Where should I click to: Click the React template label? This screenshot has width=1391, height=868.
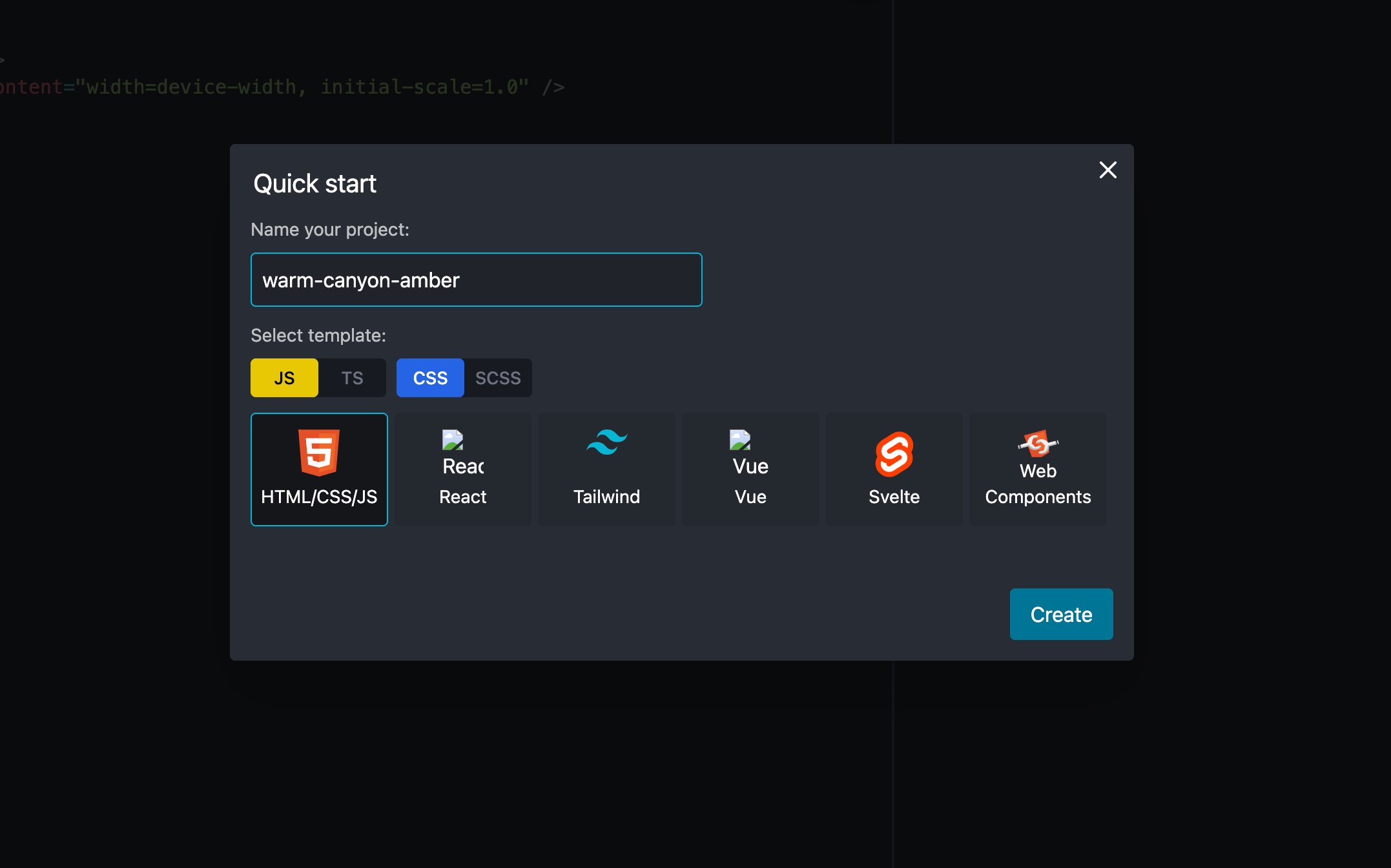[462, 497]
